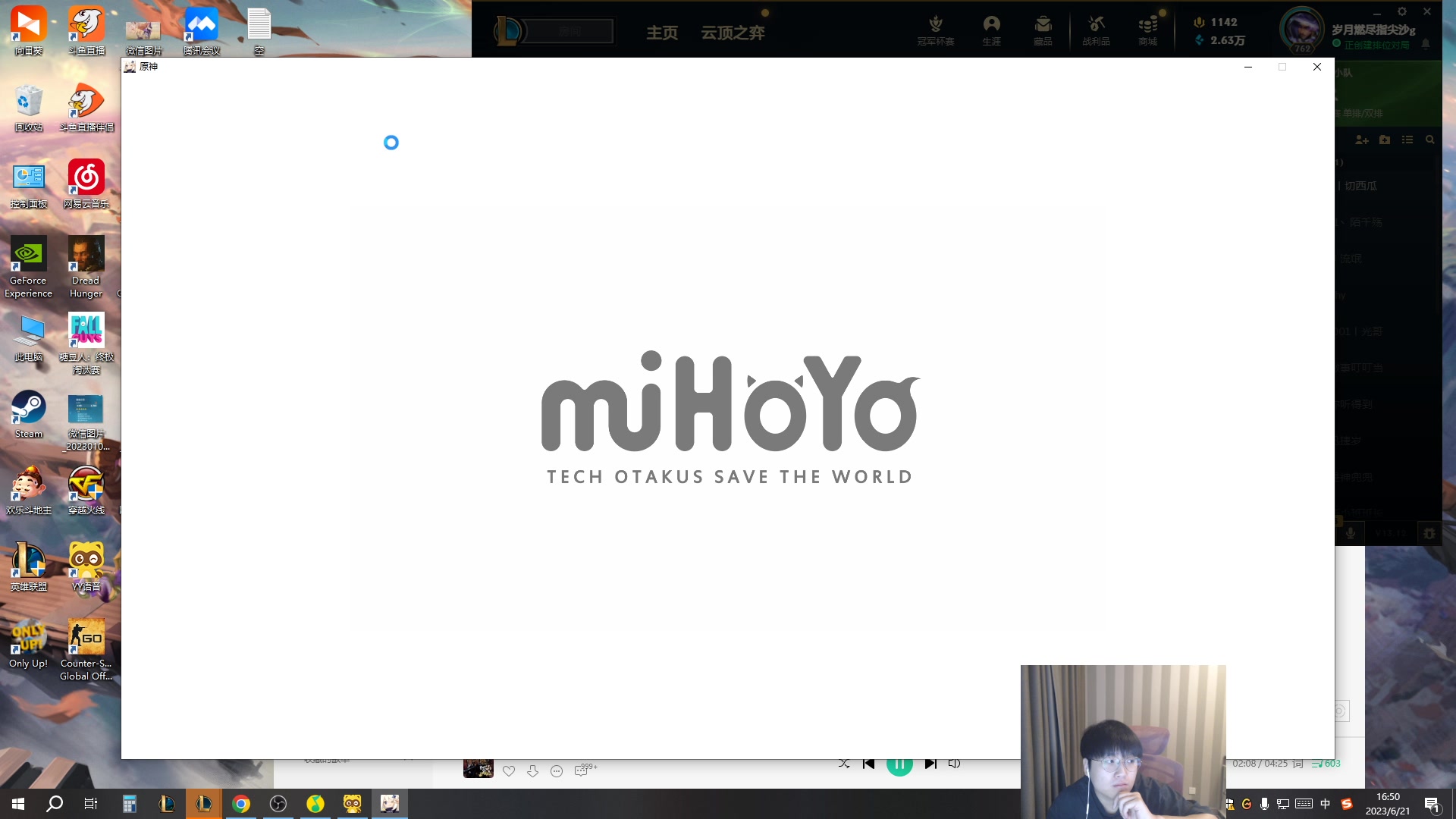Open song comments showing 999+
Screen dimensions: 1456x819
[x=582, y=770]
